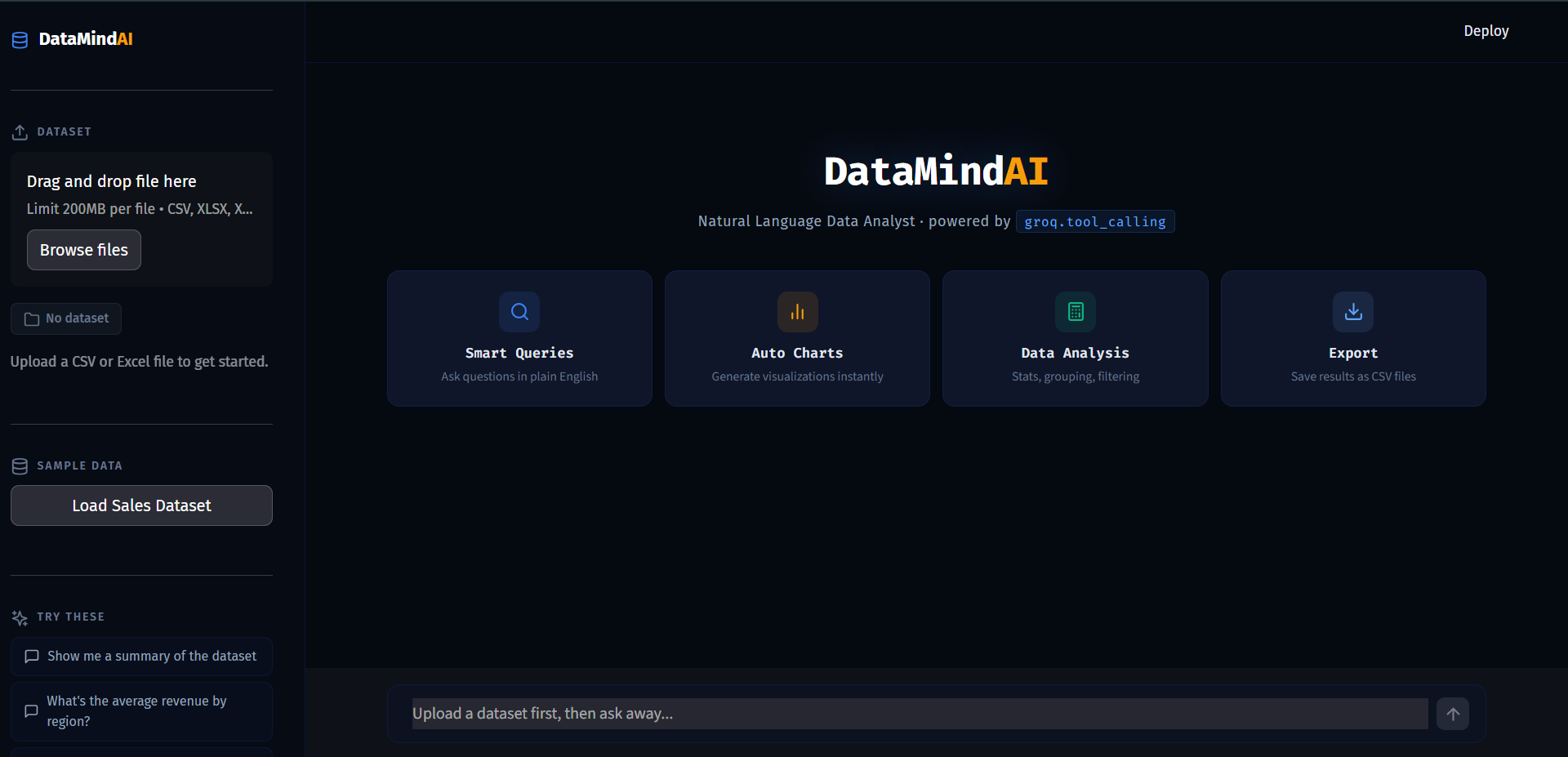Image resolution: width=1568 pixels, height=757 pixels.
Task: Click the sparkle icon beside TRY THESE
Action: tap(20, 617)
